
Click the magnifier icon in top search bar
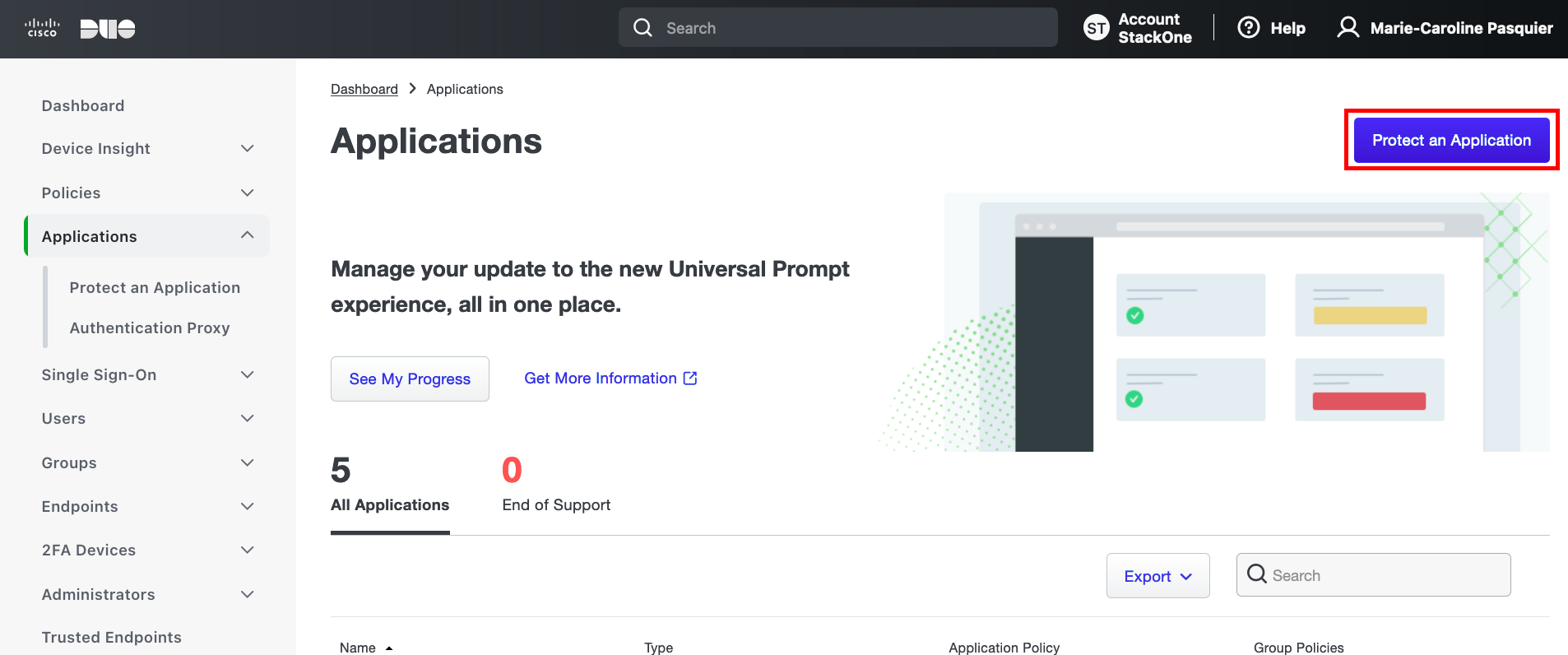click(643, 28)
